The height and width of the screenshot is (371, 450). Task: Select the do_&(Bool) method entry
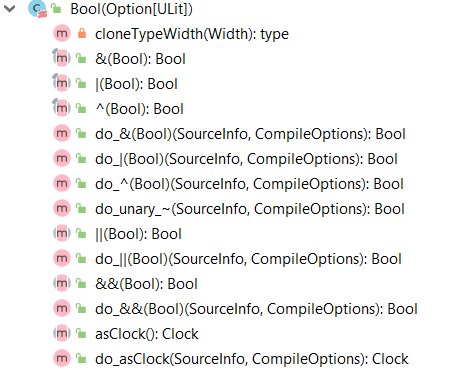tap(250, 134)
